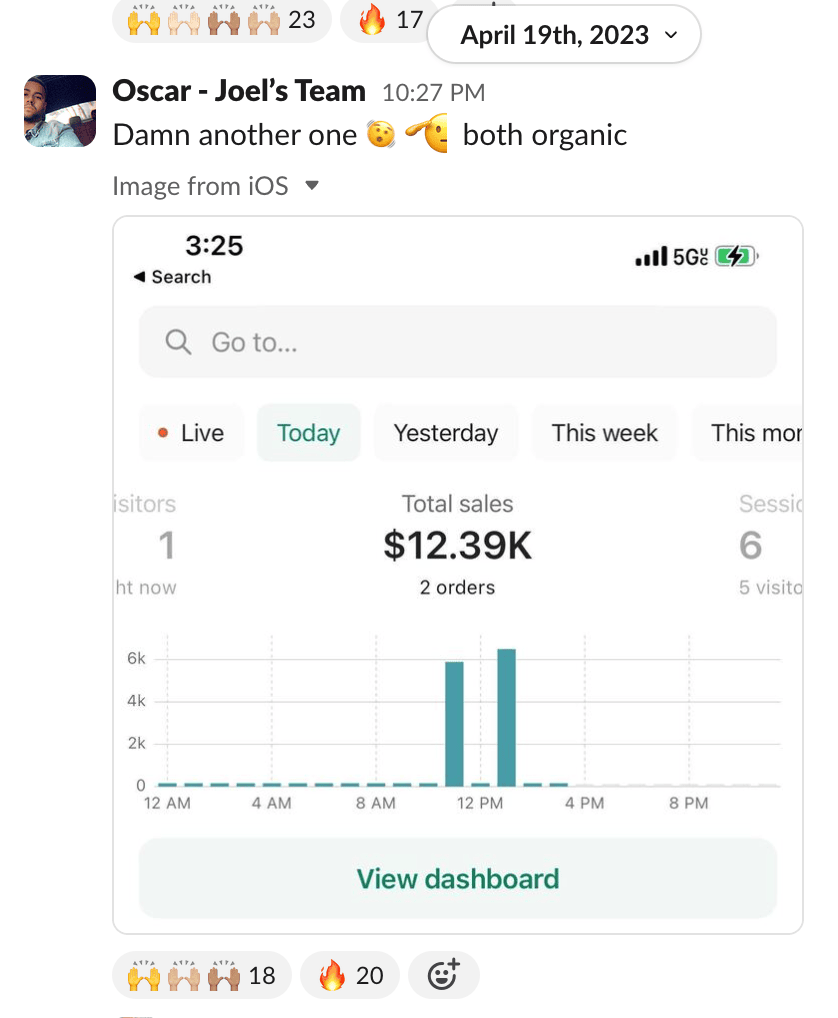
Task: Click the fire reaction with 20
Action: tap(350, 975)
